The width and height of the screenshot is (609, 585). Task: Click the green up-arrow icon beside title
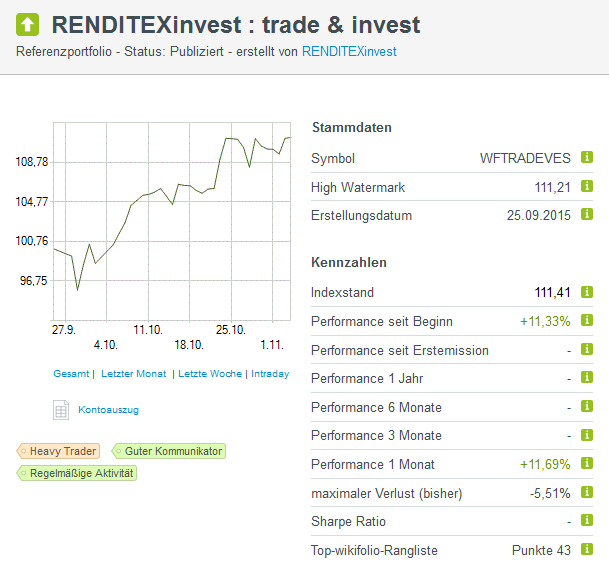click(x=28, y=24)
